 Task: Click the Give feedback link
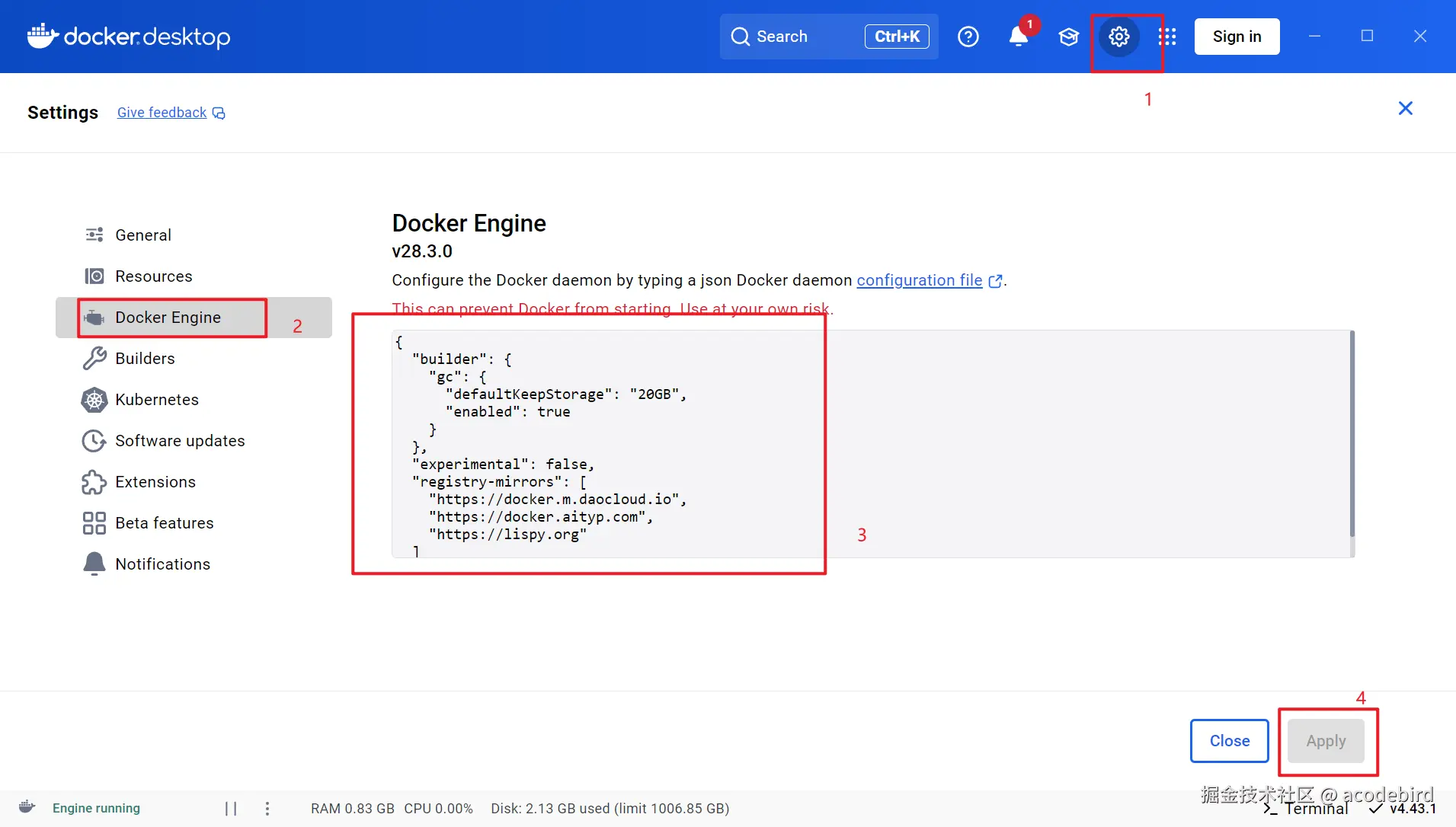point(162,113)
